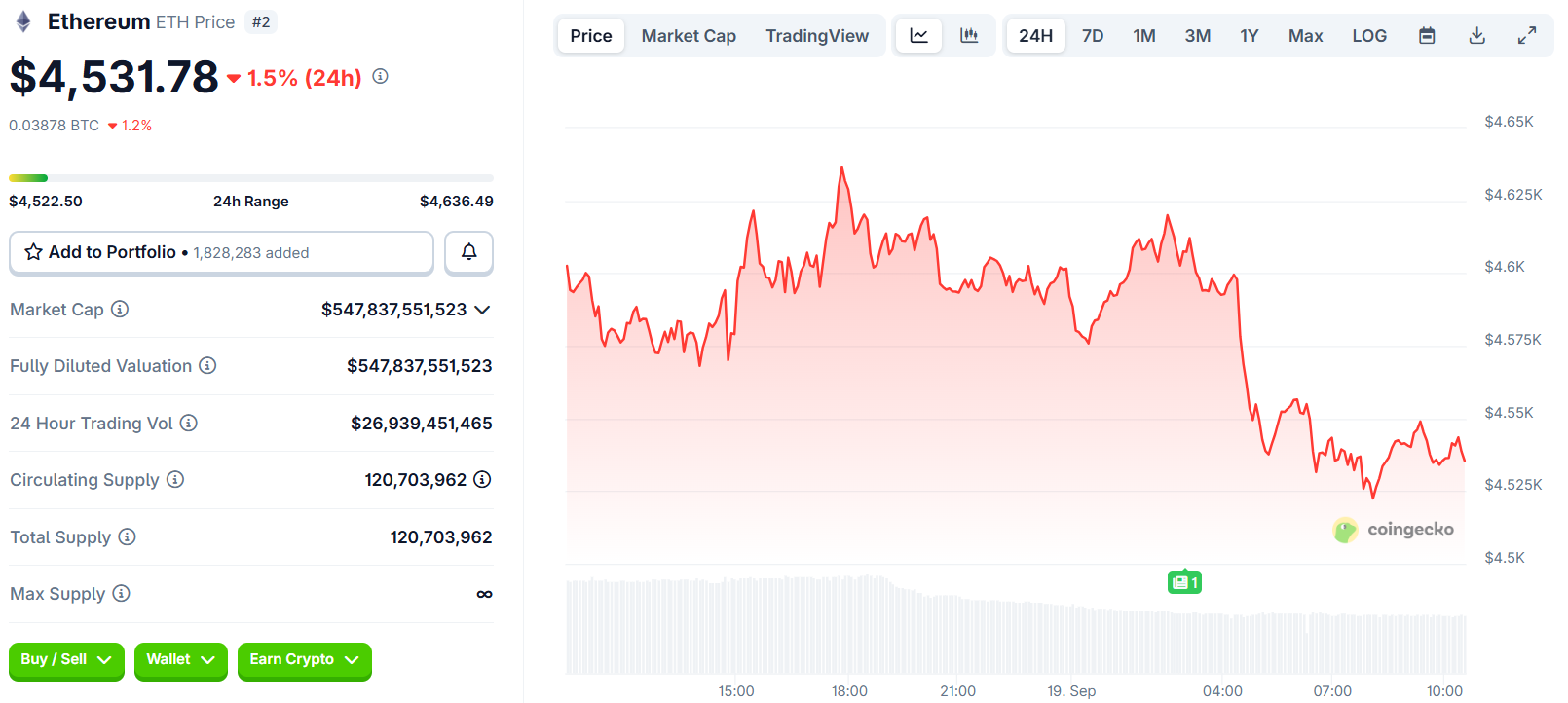Screen dimensions: 1568x703
Task: Show 24 Hour Trading Vol info icon
Action: click(x=189, y=423)
